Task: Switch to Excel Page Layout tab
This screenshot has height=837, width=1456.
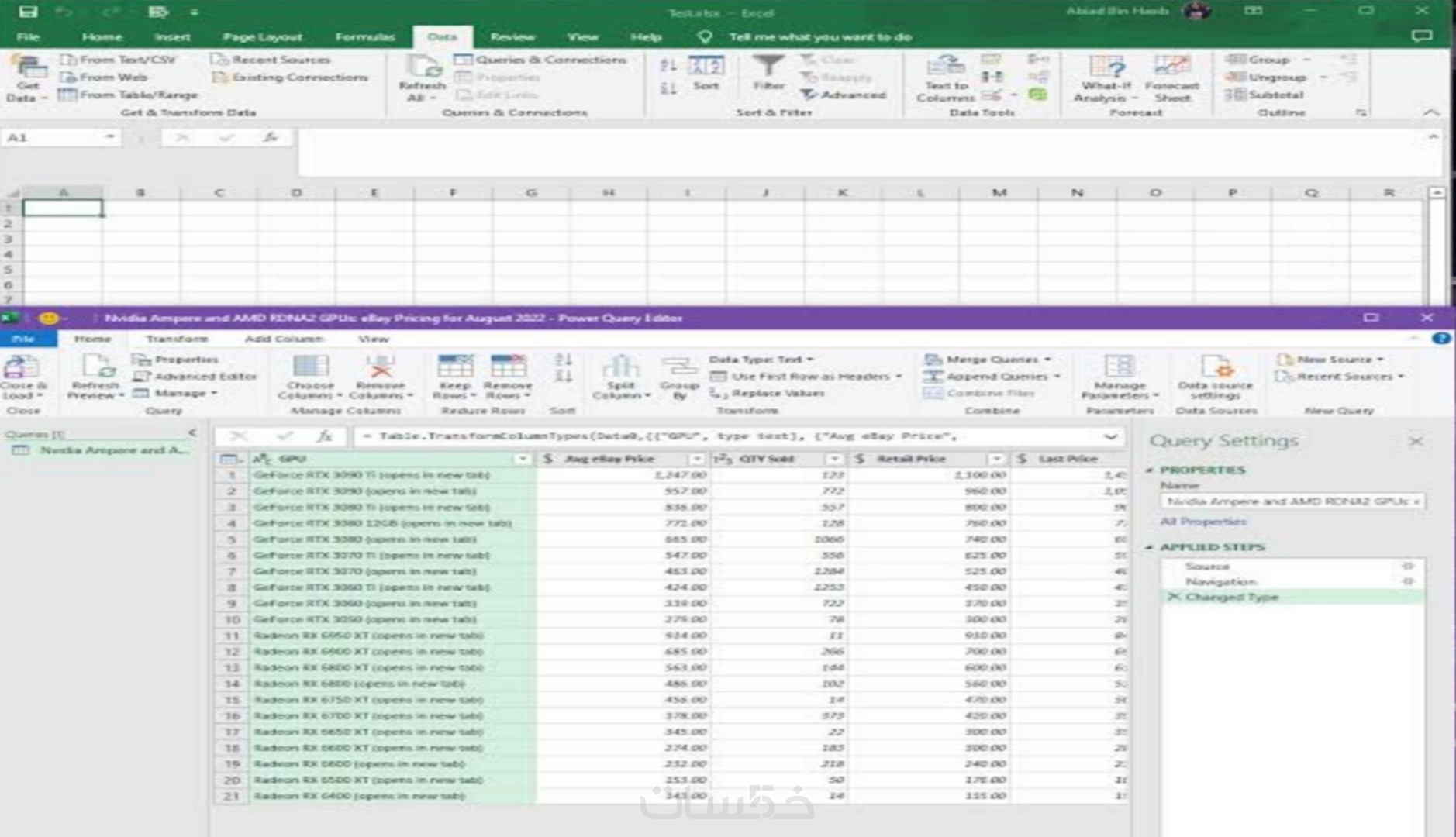Action: [x=262, y=36]
